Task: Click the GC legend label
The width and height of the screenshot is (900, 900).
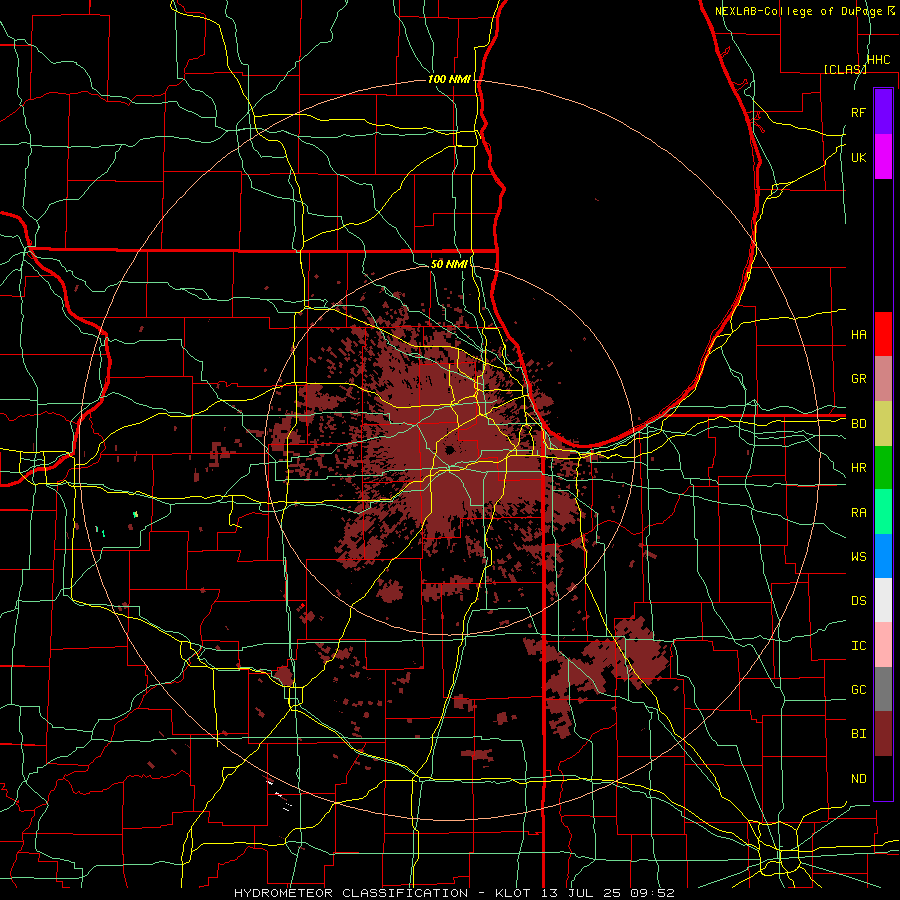Action: point(858,690)
